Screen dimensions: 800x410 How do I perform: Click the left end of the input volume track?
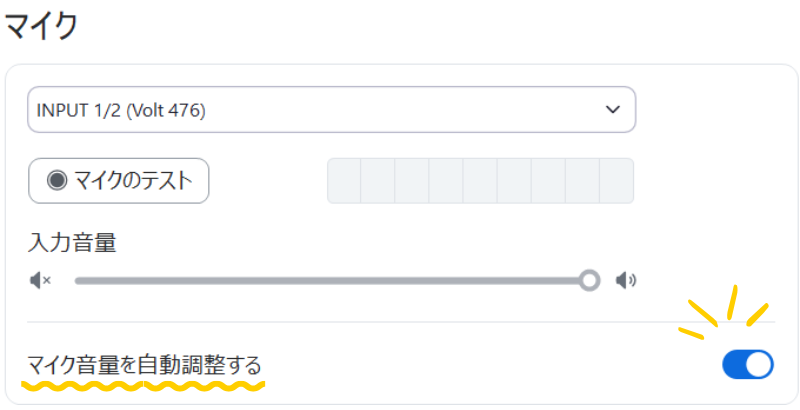(80, 280)
